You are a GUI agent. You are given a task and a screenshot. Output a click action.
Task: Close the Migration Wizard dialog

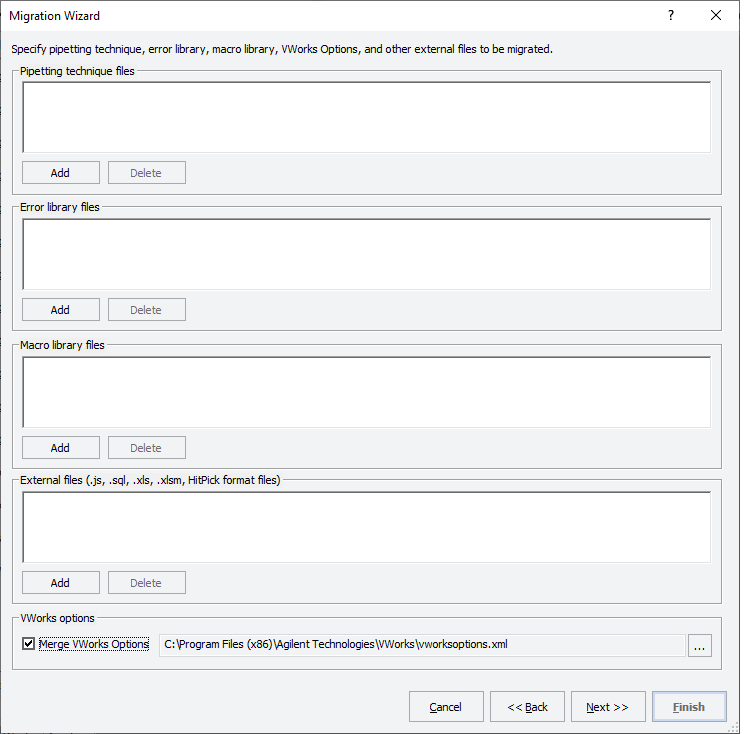click(716, 15)
